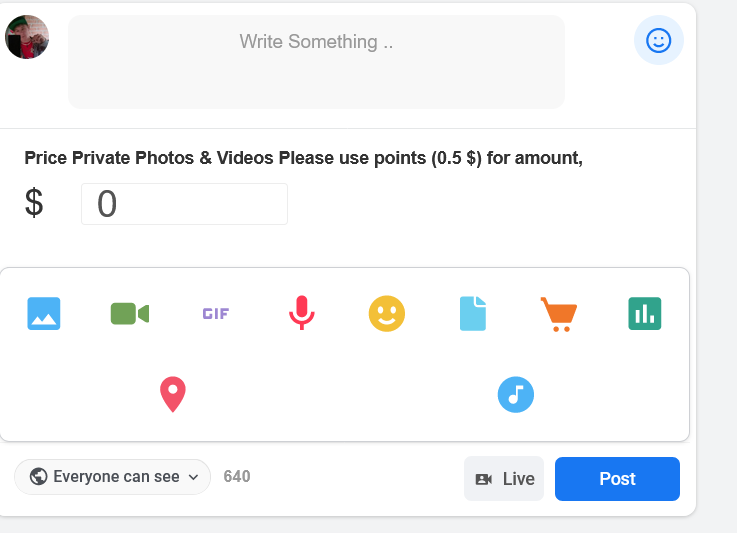Open the user profile avatar
Screen dimensions: 737x533
(27, 37)
